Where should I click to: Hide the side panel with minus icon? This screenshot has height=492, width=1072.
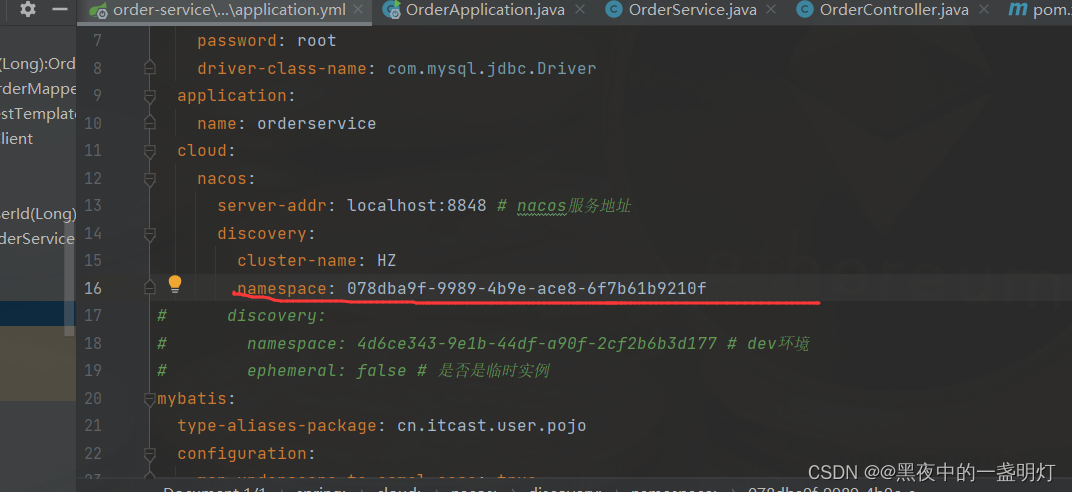[60, 10]
